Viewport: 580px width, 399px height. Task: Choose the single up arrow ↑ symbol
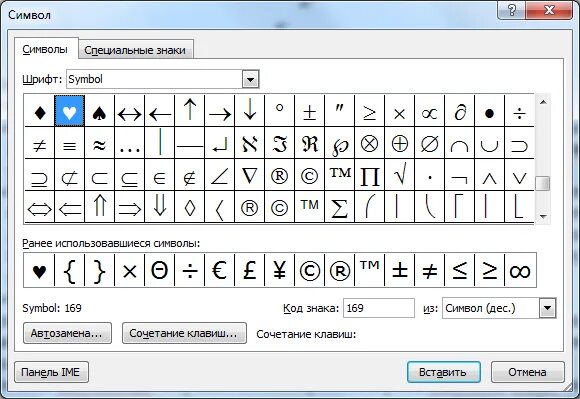[189, 111]
